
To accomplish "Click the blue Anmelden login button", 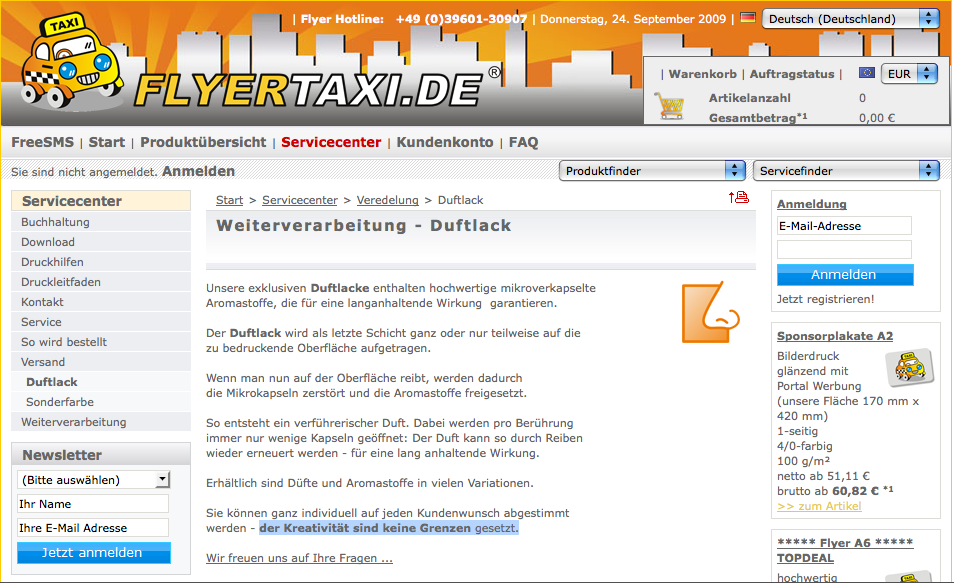I will pos(845,274).
